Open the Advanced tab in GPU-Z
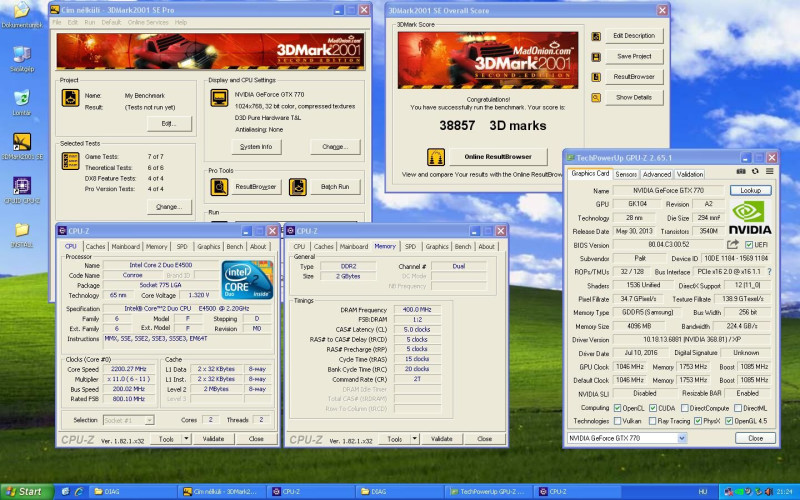Screen dimensions: 800x500 pyautogui.click(x=657, y=174)
